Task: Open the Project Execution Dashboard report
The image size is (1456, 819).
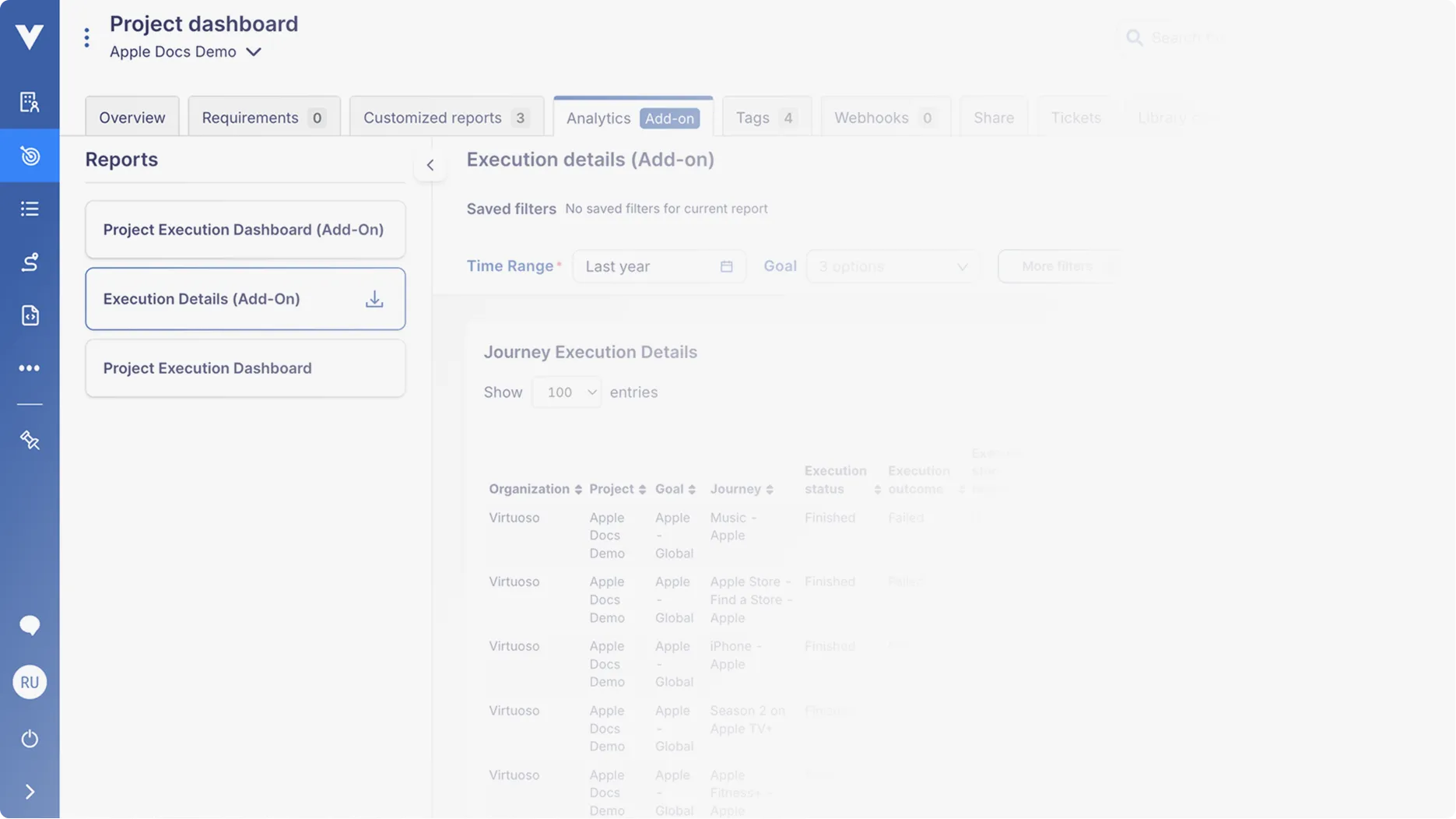Action: [x=245, y=368]
